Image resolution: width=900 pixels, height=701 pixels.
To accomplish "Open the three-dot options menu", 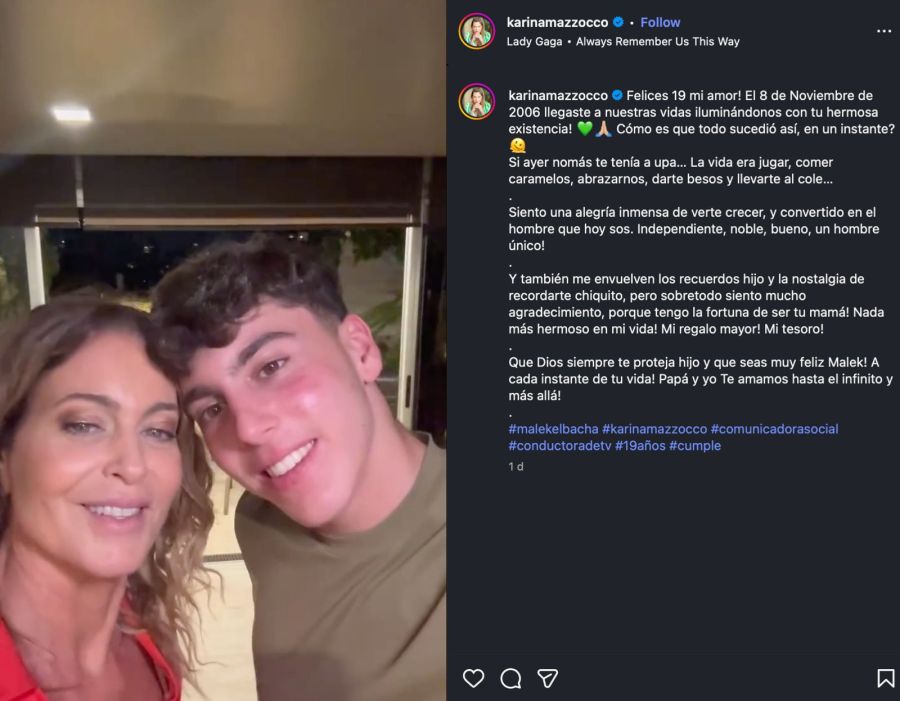I will pyautogui.click(x=884, y=30).
